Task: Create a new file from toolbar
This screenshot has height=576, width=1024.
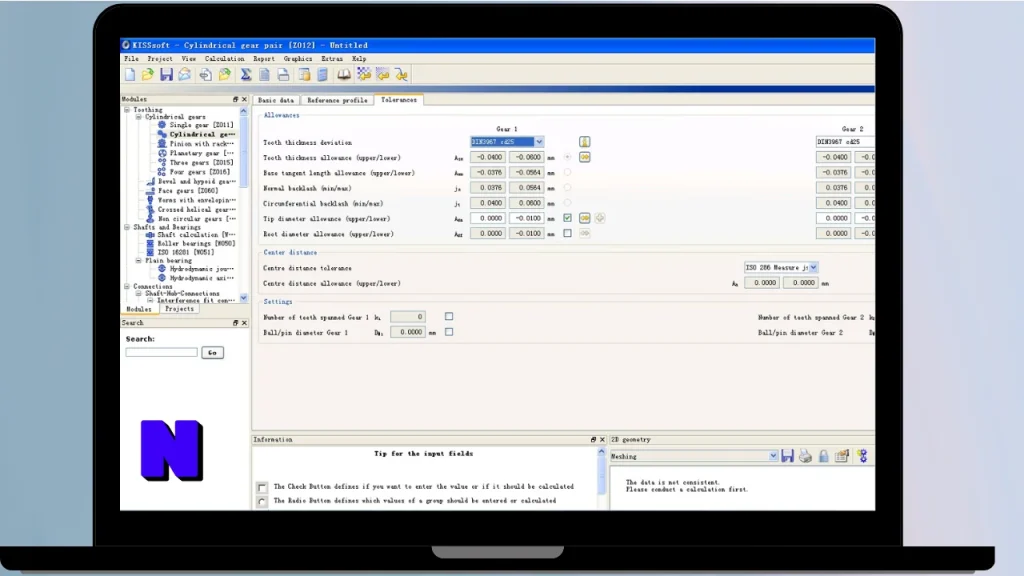Action: (x=130, y=74)
